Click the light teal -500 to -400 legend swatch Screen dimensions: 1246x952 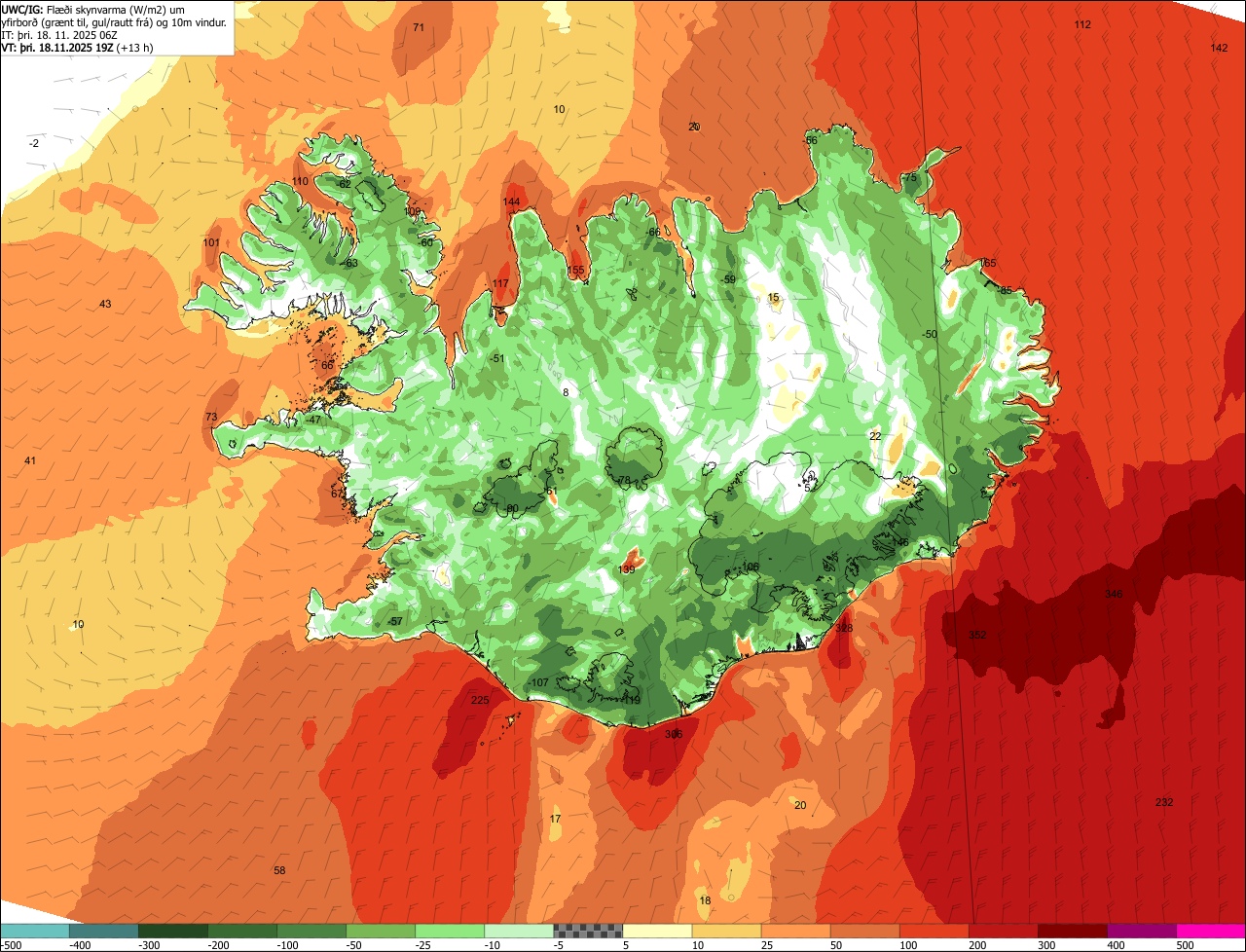click(34, 931)
